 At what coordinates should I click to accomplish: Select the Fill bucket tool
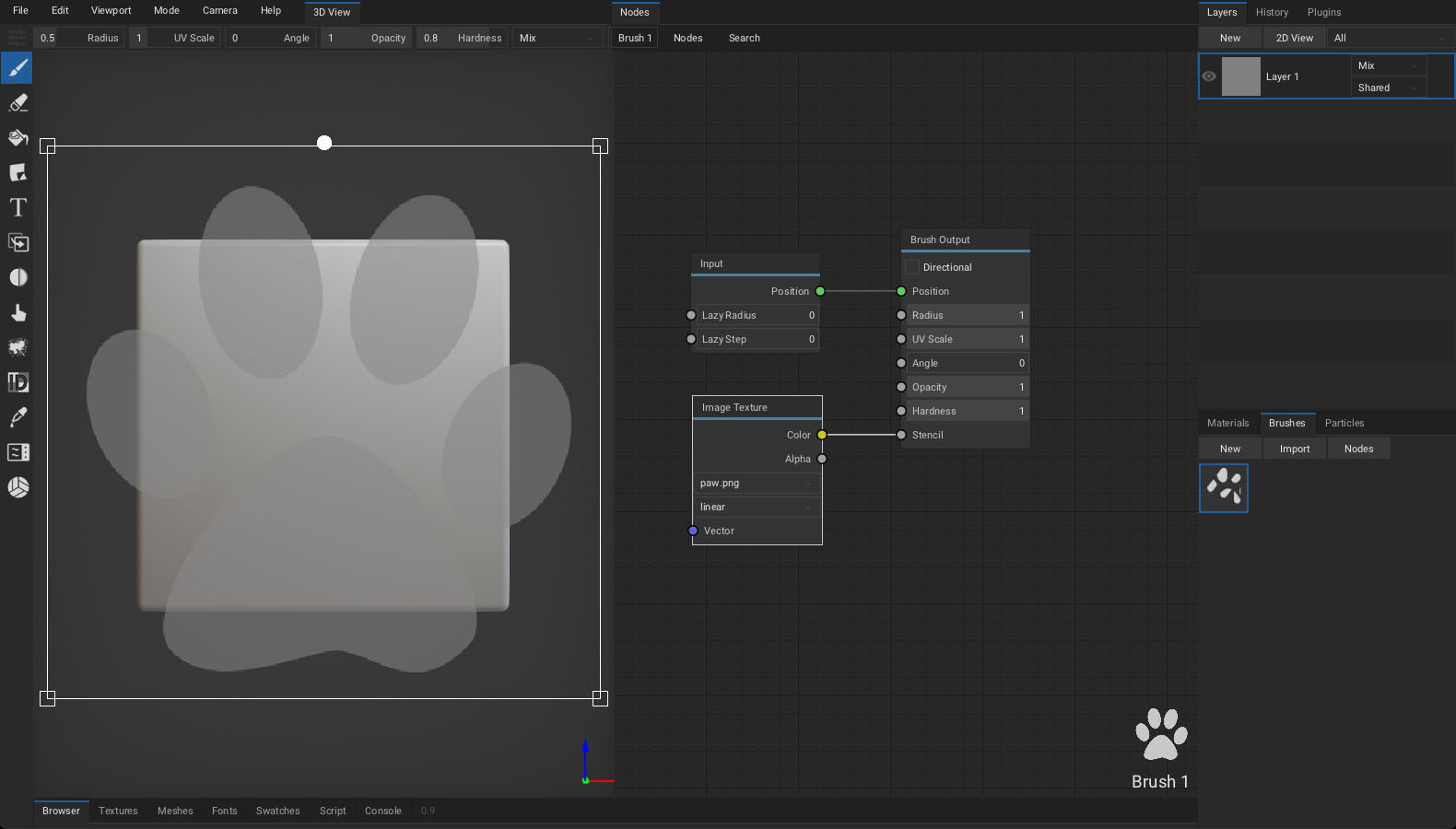point(18,138)
